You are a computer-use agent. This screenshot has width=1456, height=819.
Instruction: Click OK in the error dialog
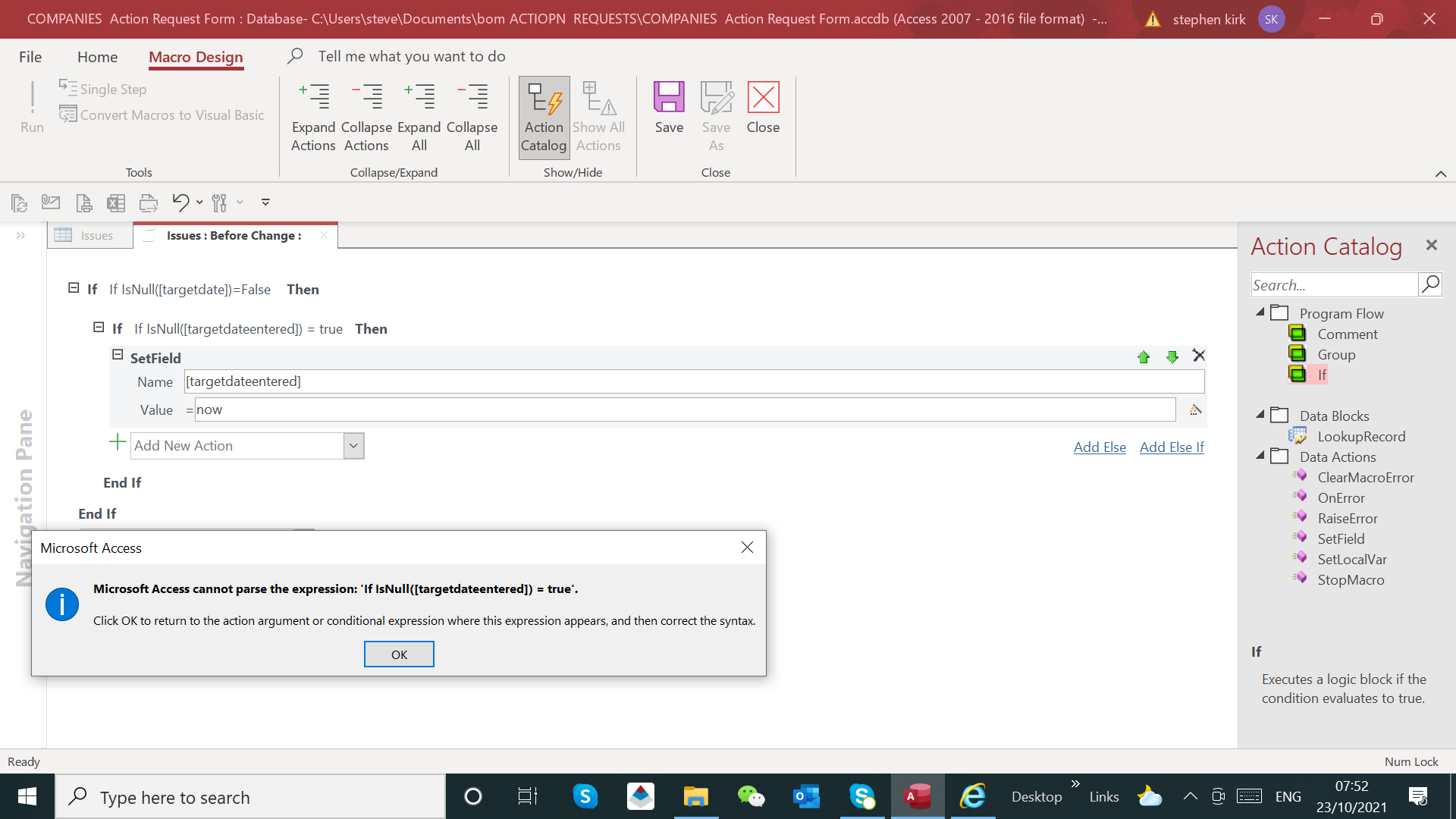coord(399,654)
